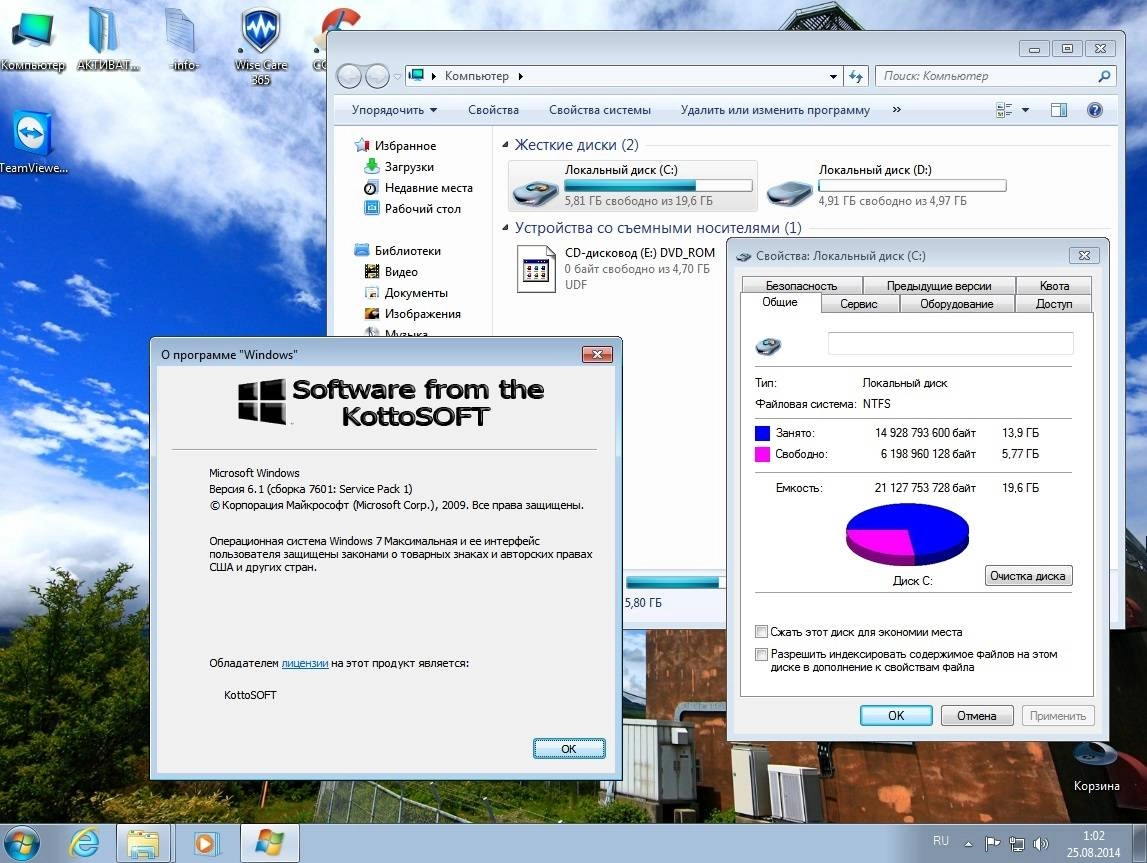This screenshot has height=863, width=1147.
Task: Switch to the Оборудование tab
Action: (957, 304)
